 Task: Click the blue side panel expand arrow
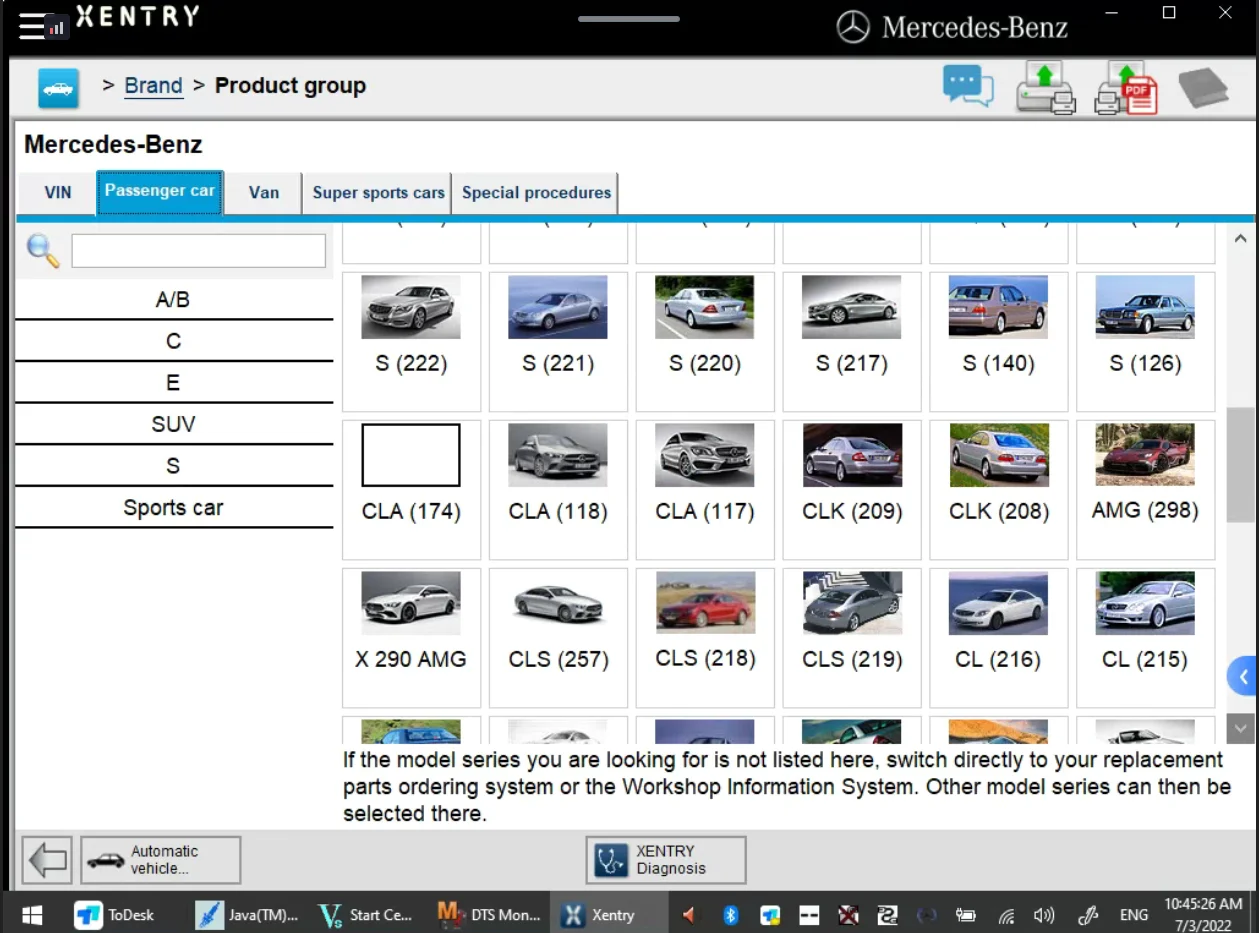click(x=1242, y=677)
